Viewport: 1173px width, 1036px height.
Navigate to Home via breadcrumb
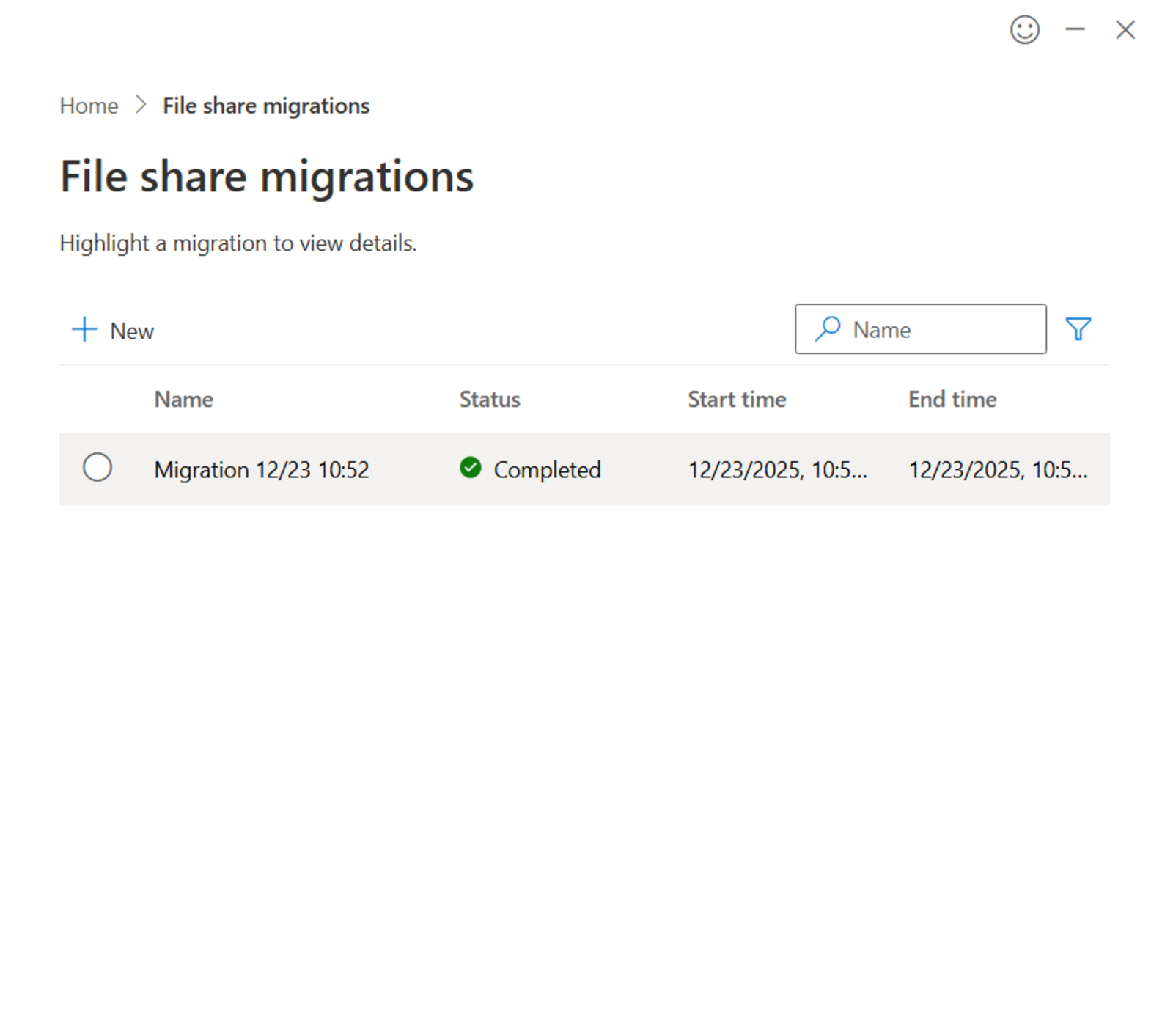pyautogui.click(x=88, y=105)
